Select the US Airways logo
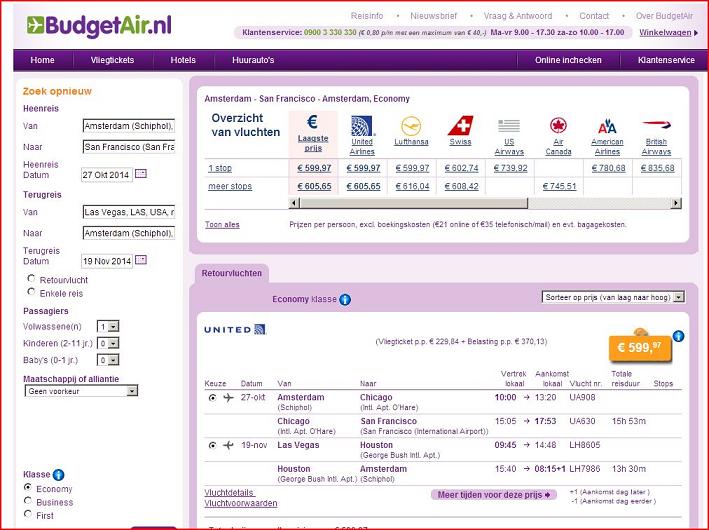709x530 pixels. pos(509,126)
